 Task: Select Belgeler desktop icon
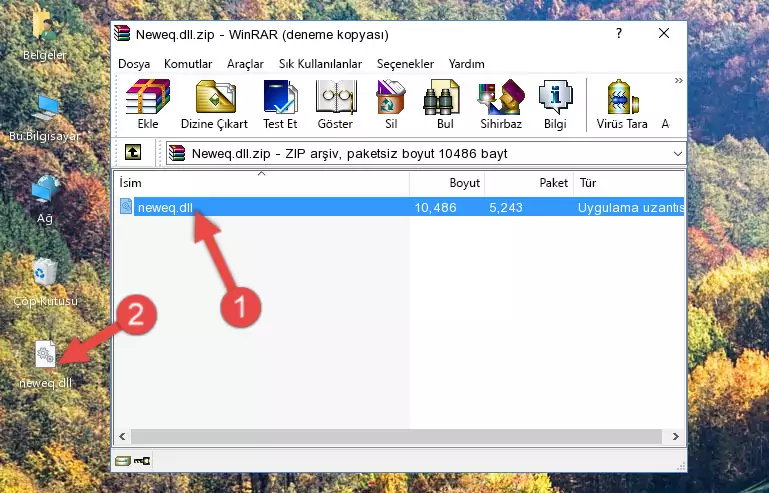point(44,34)
